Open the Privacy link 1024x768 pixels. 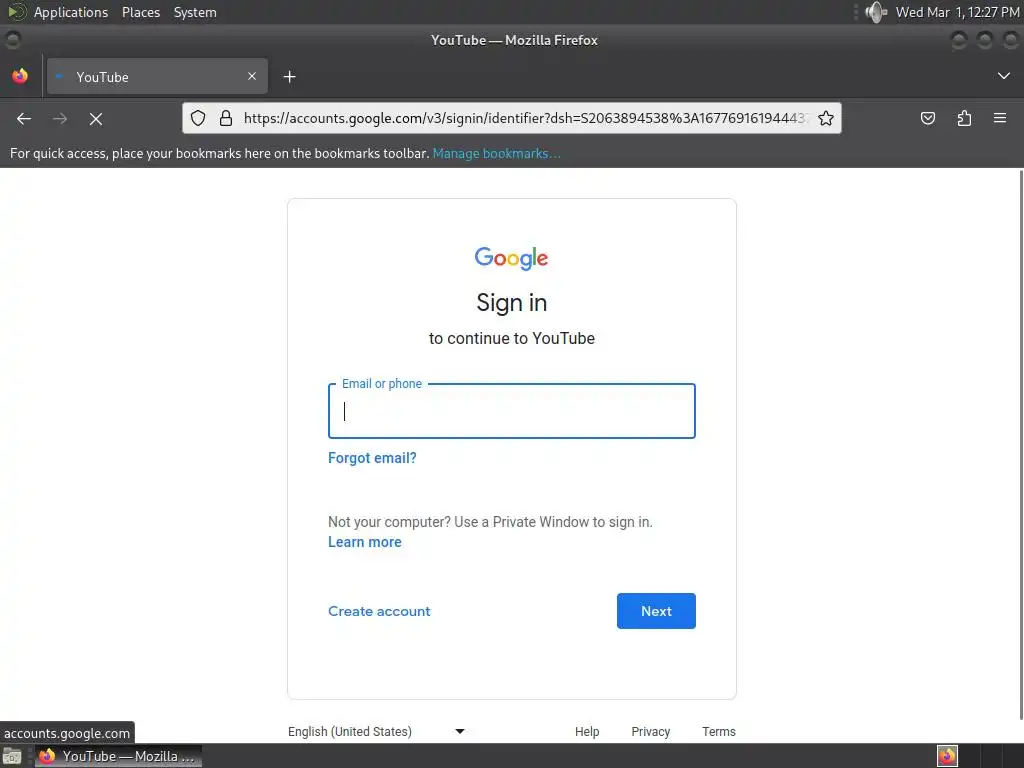coord(650,731)
